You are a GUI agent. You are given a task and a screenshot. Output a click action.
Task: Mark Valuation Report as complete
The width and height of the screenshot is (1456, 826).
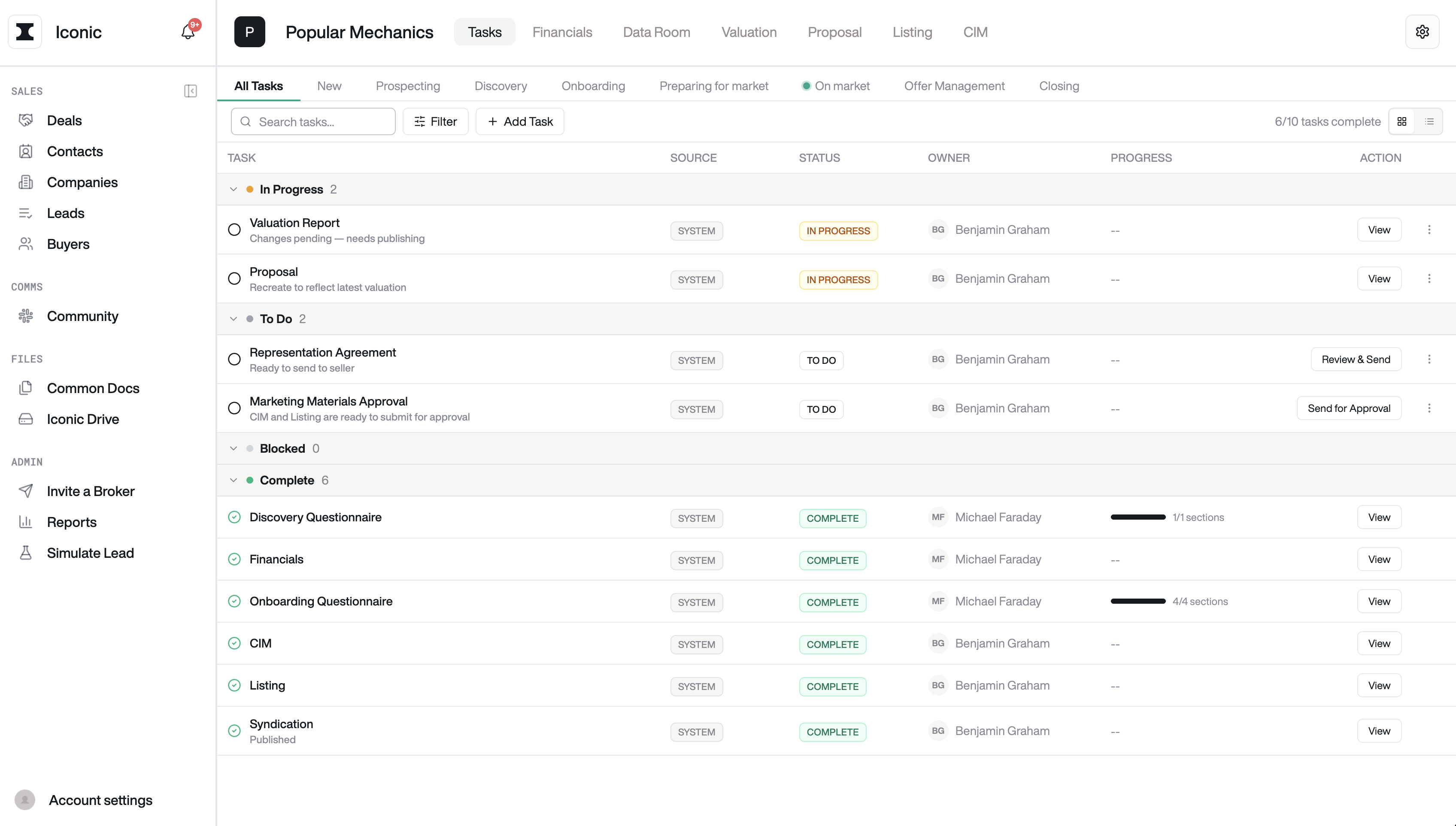(234, 230)
